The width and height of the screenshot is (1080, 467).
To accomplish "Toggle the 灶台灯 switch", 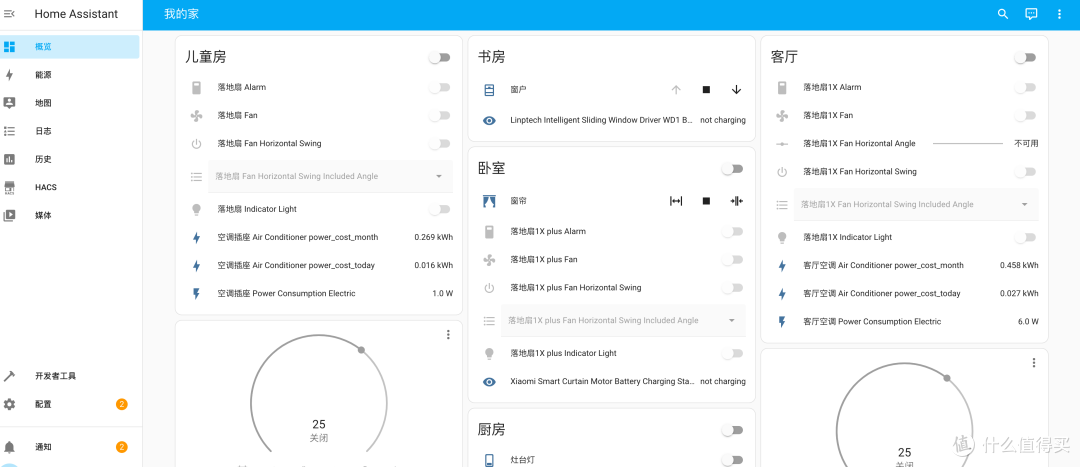I will click(732, 459).
